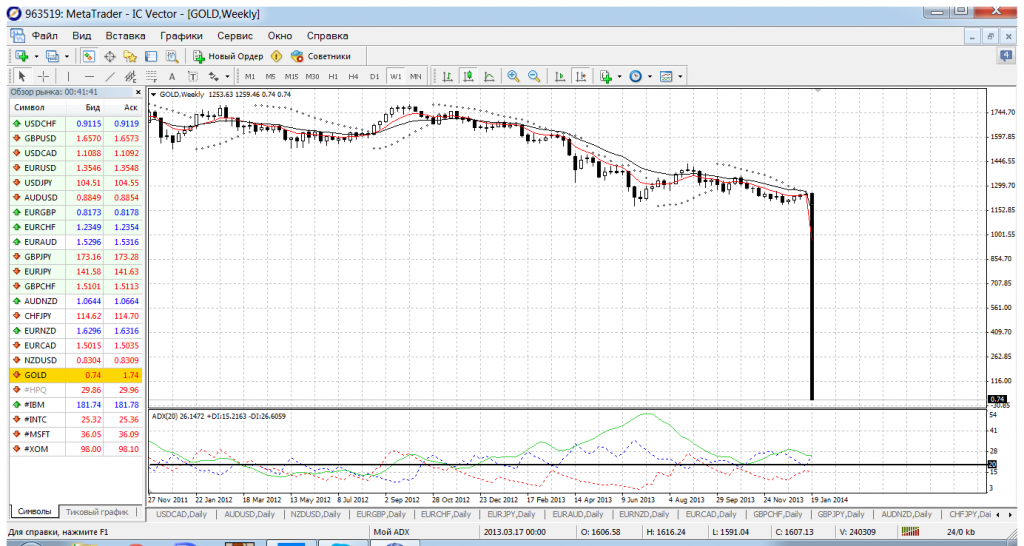Expand the Periods clock dropdown arrow
This screenshot has width=1024, height=546.
click(x=650, y=77)
